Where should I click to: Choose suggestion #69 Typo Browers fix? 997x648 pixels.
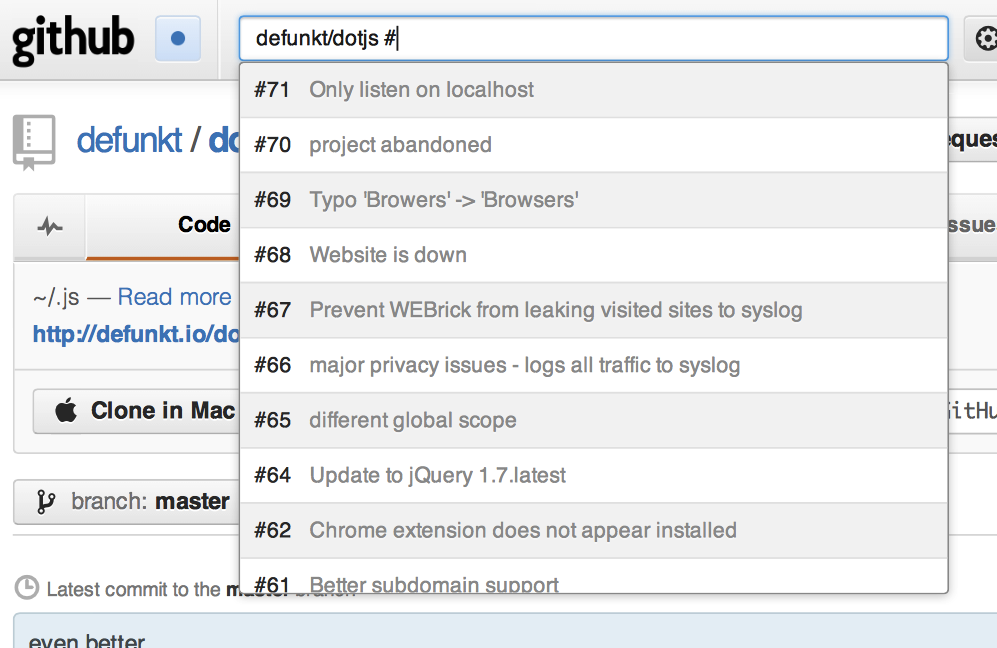[593, 200]
